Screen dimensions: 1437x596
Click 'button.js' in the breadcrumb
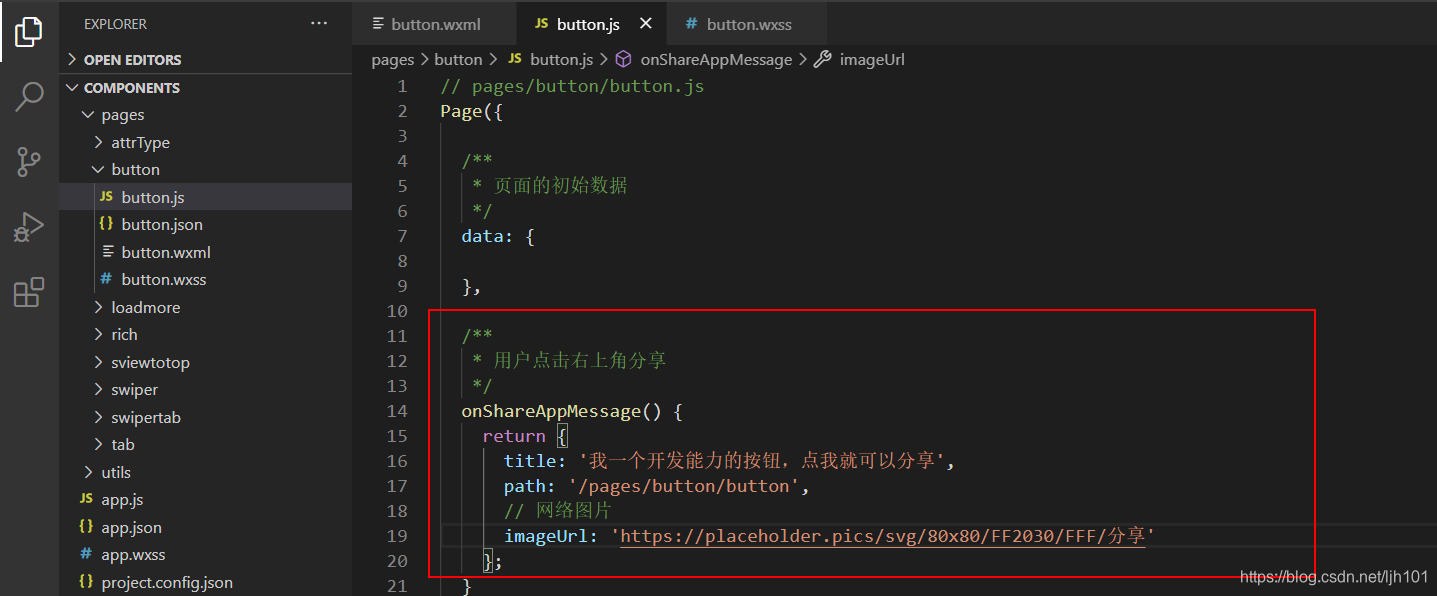pyautogui.click(x=561, y=60)
